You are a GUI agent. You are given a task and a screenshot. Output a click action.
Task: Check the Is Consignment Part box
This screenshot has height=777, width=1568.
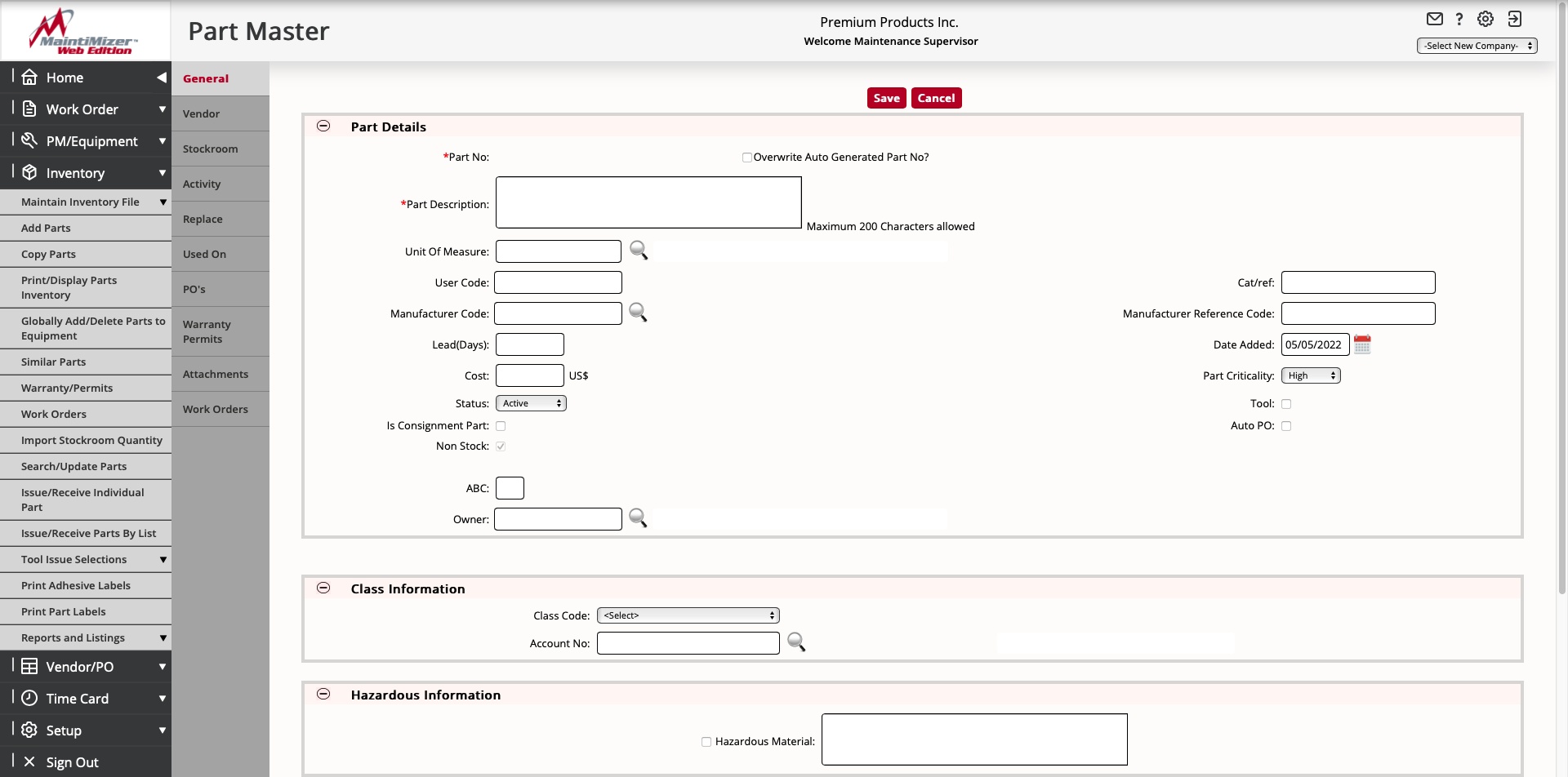coord(501,425)
